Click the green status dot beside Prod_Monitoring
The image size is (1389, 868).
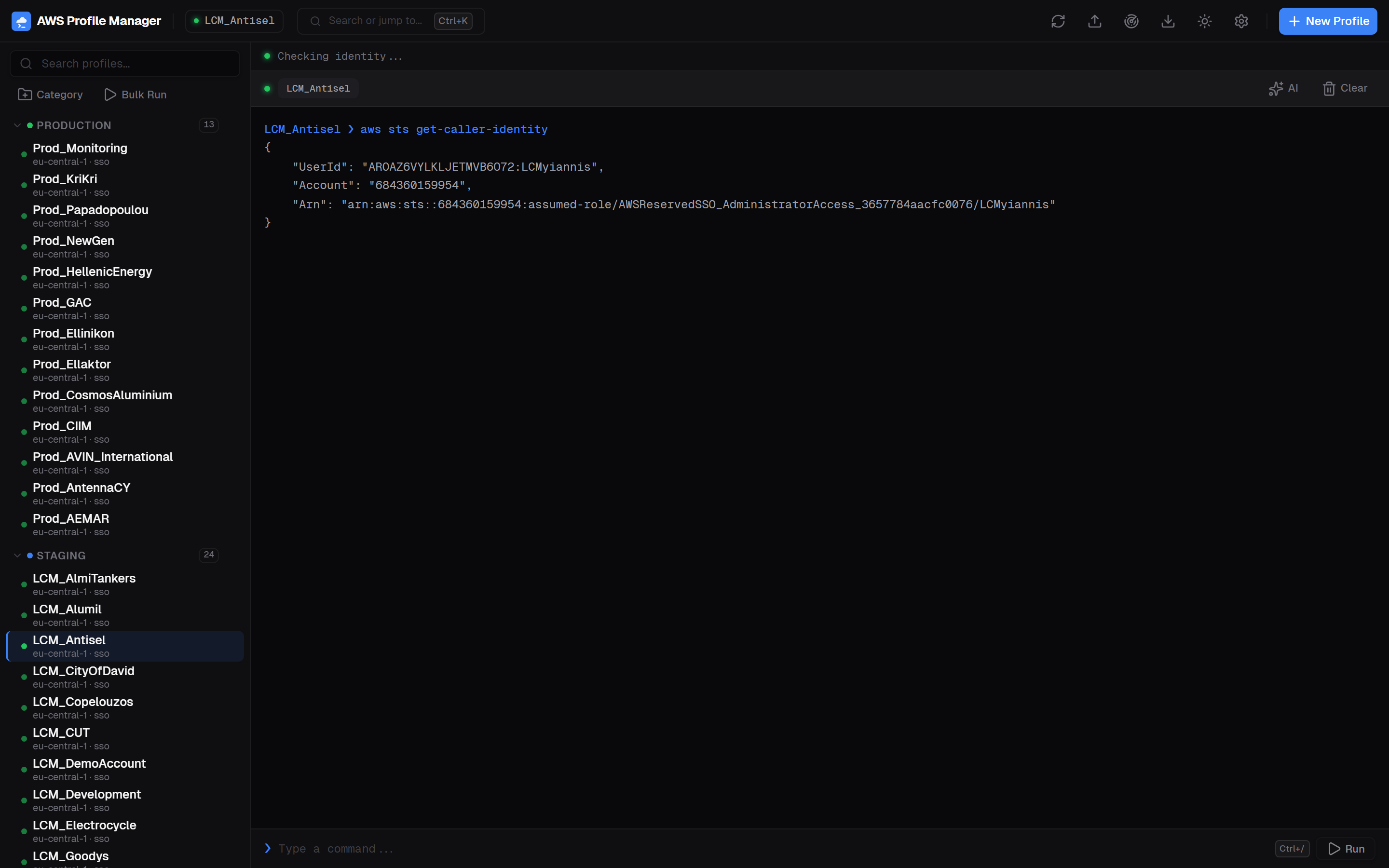(23, 154)
